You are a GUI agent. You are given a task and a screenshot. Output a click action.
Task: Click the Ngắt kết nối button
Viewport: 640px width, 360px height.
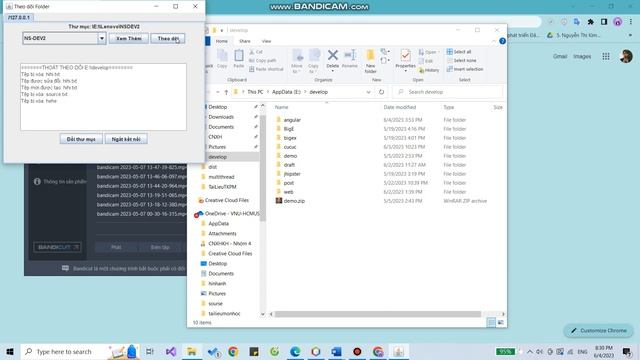coord(126,139)
